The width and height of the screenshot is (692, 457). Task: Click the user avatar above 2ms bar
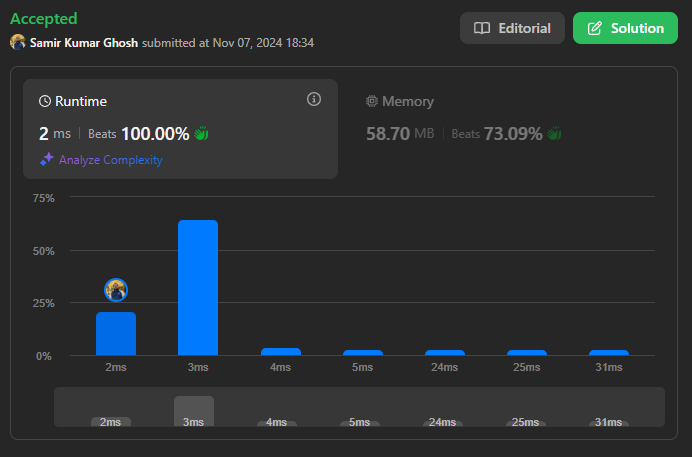(116, 290)
